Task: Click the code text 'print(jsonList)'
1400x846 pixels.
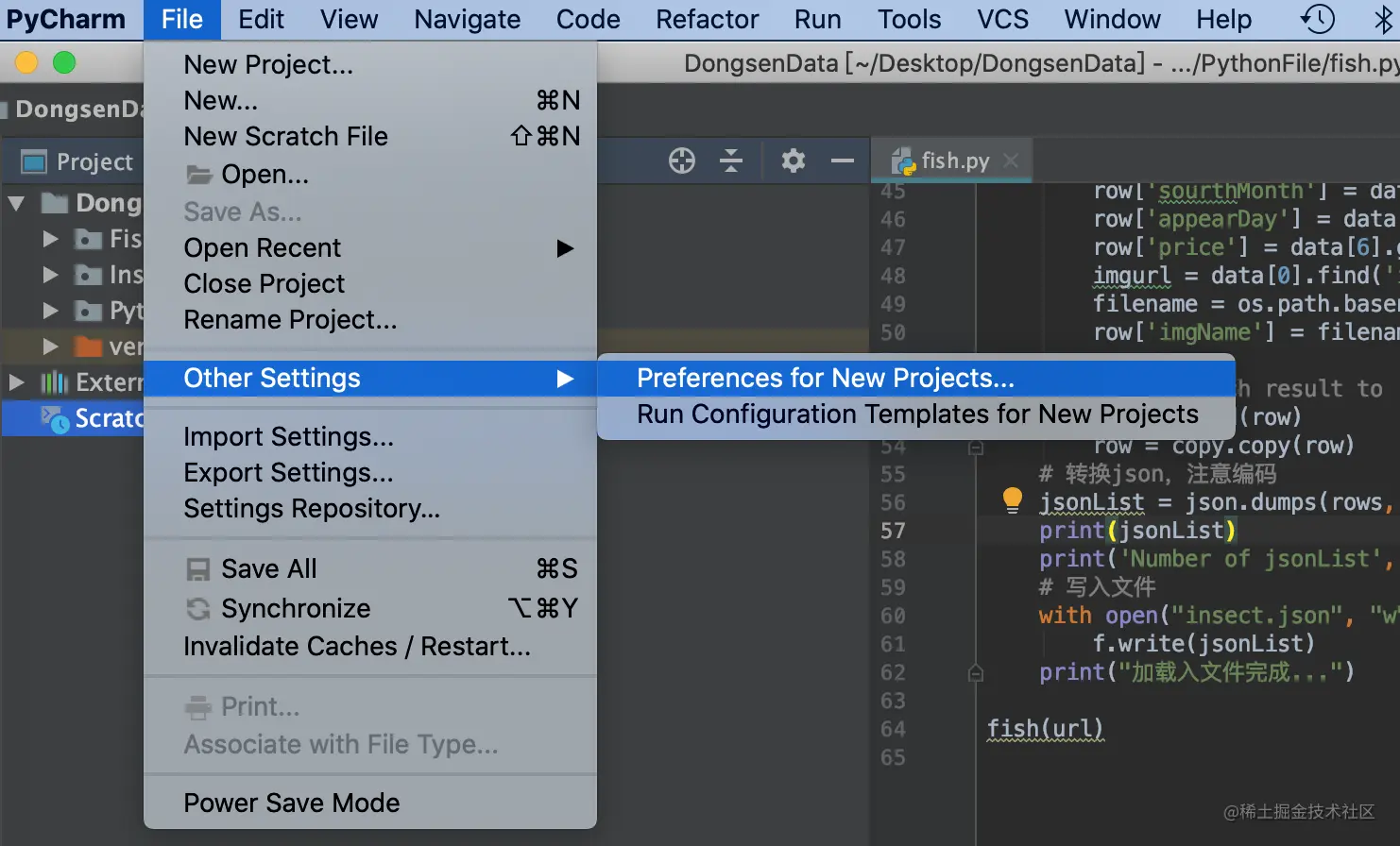Action: 1137,531
